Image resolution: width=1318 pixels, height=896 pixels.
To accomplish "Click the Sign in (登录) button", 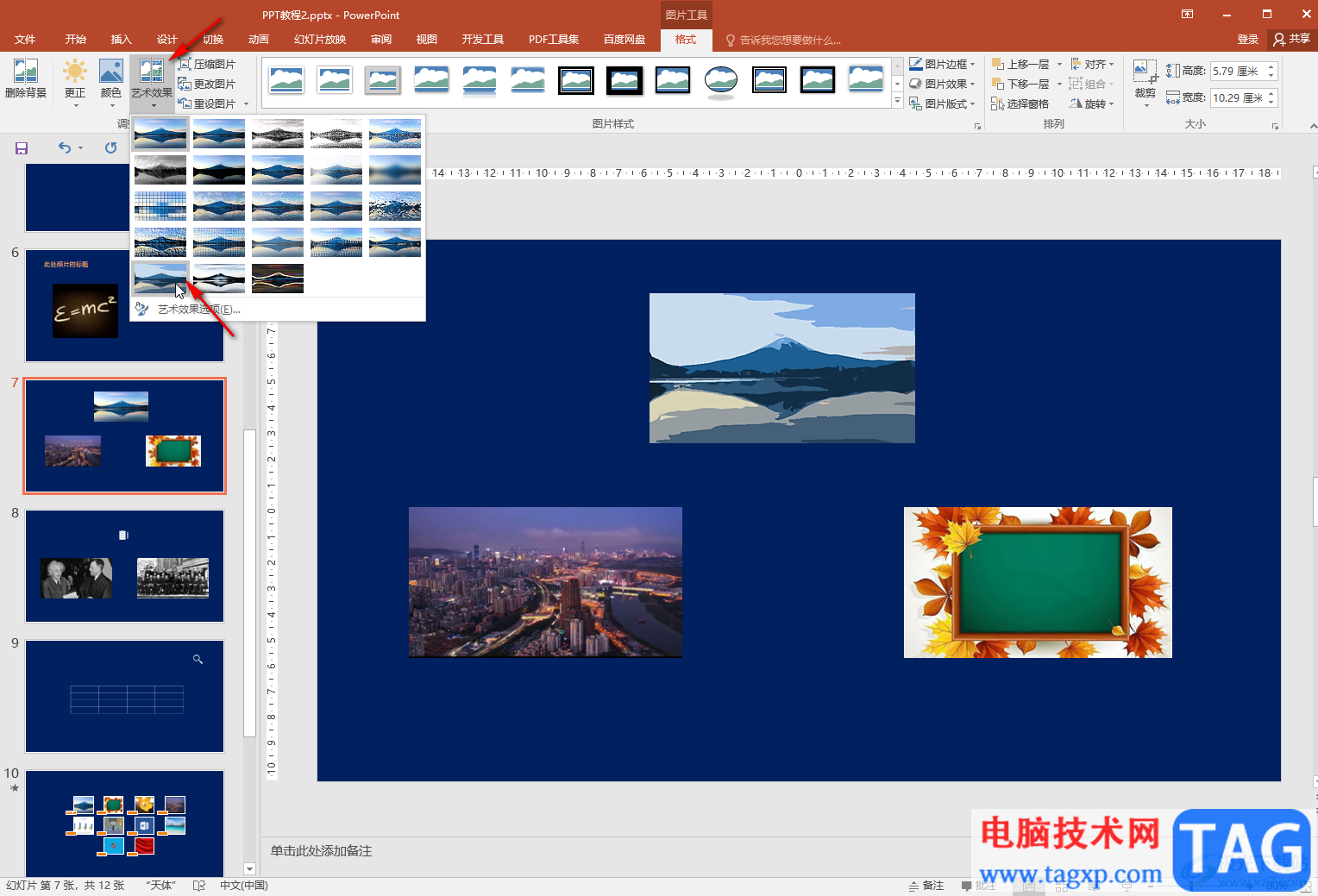I will tap(1247, 40).
